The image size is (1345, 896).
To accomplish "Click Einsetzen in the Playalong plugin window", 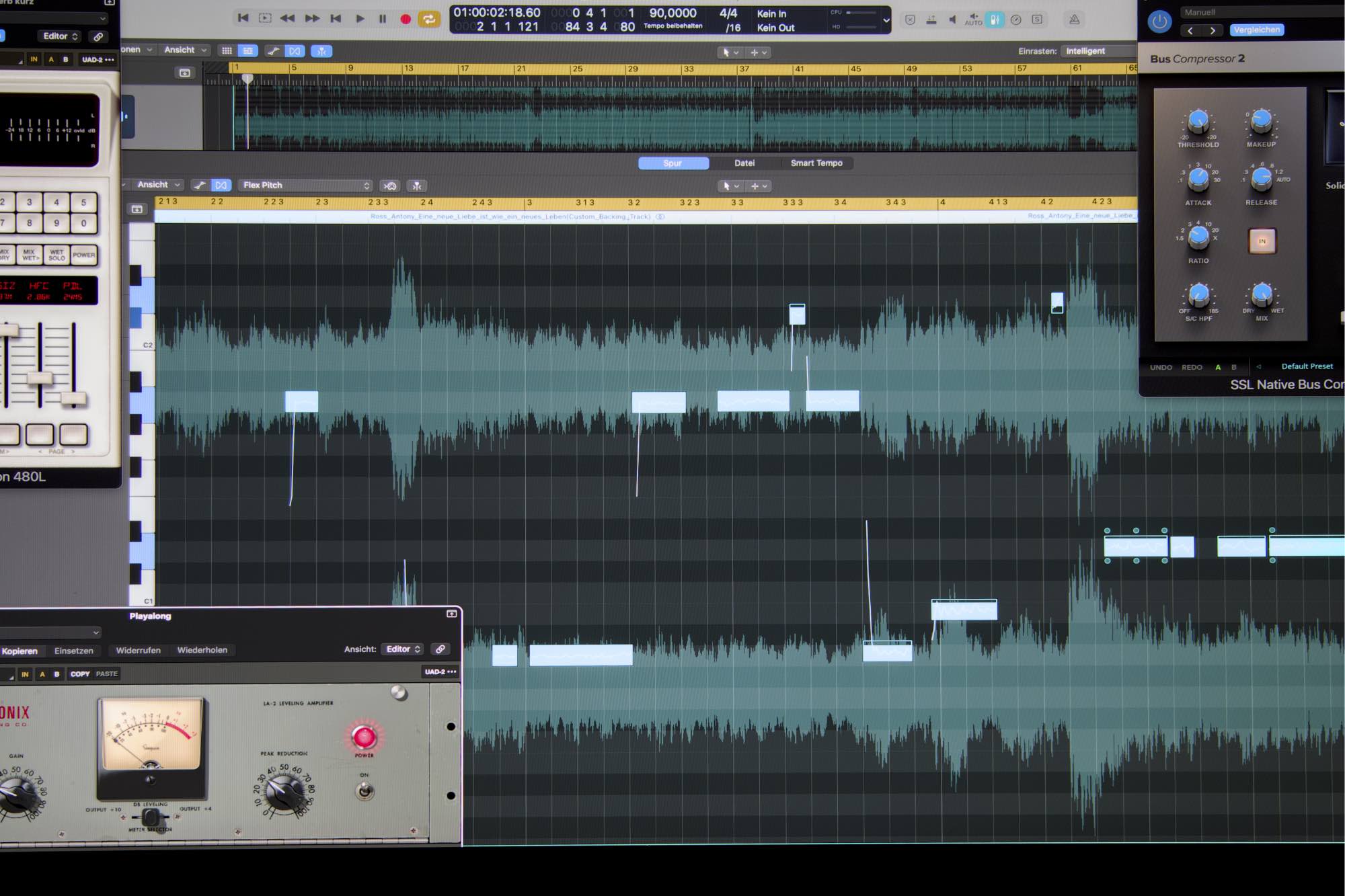I will coord(74,651).
